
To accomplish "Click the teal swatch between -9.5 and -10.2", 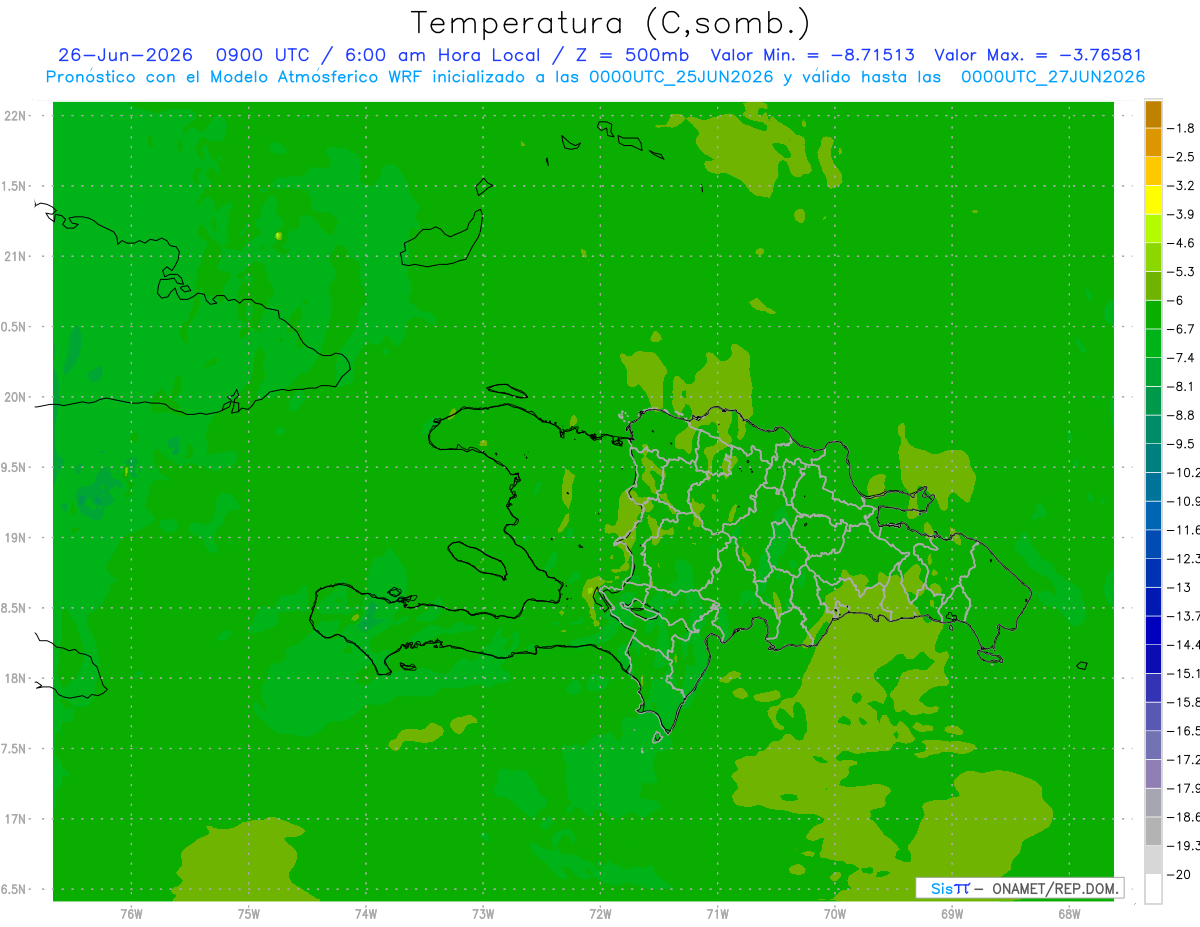I will pyautogui.click(x=1154, y=458).
